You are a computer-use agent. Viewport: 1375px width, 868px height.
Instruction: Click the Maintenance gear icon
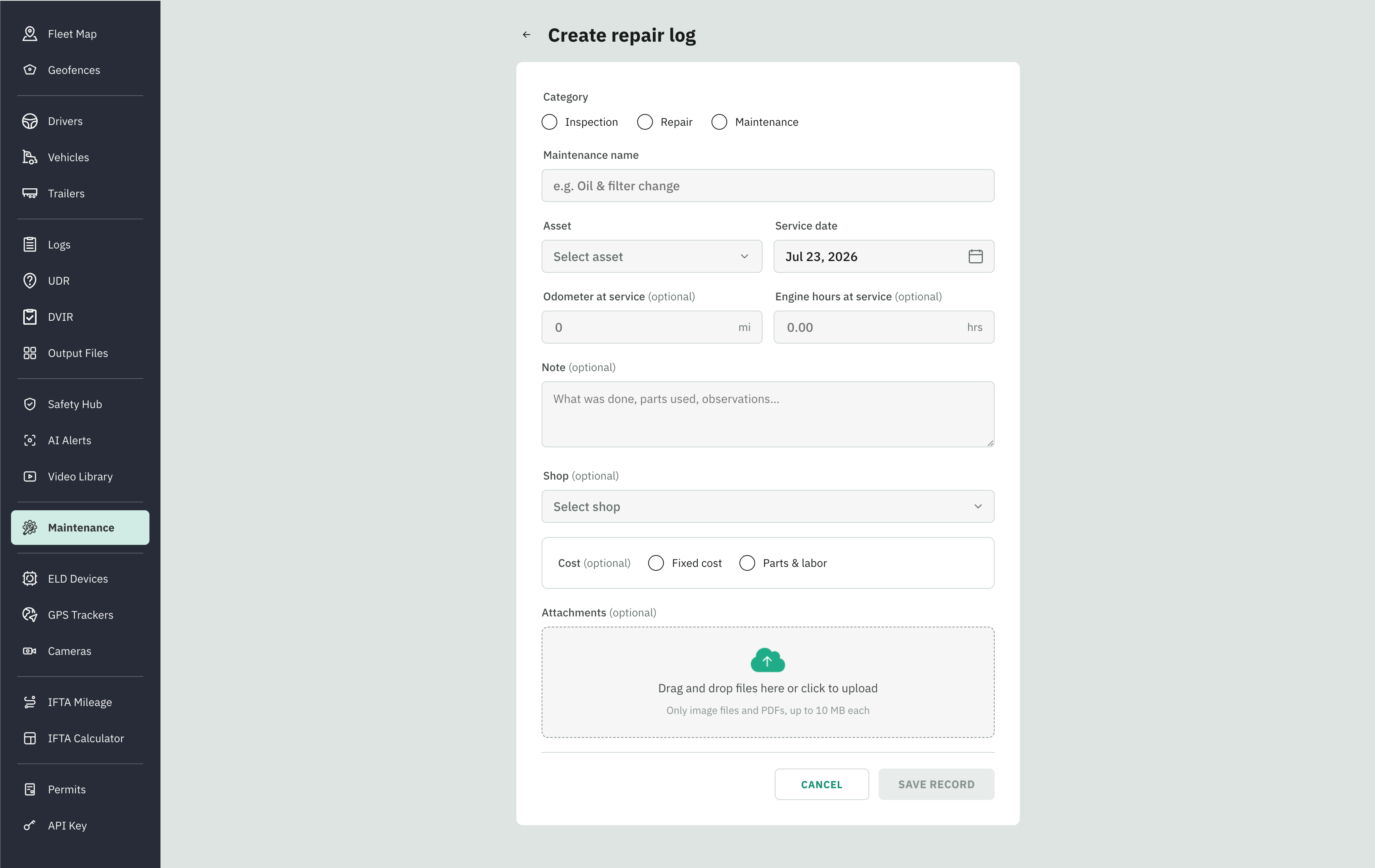(x=29, y=528)
